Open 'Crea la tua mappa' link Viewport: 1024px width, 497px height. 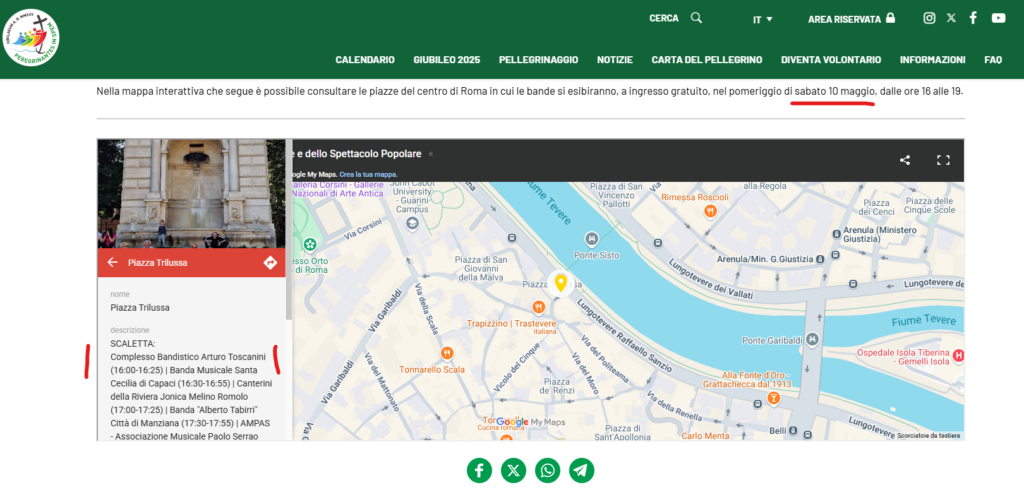[x=368, y=174]
